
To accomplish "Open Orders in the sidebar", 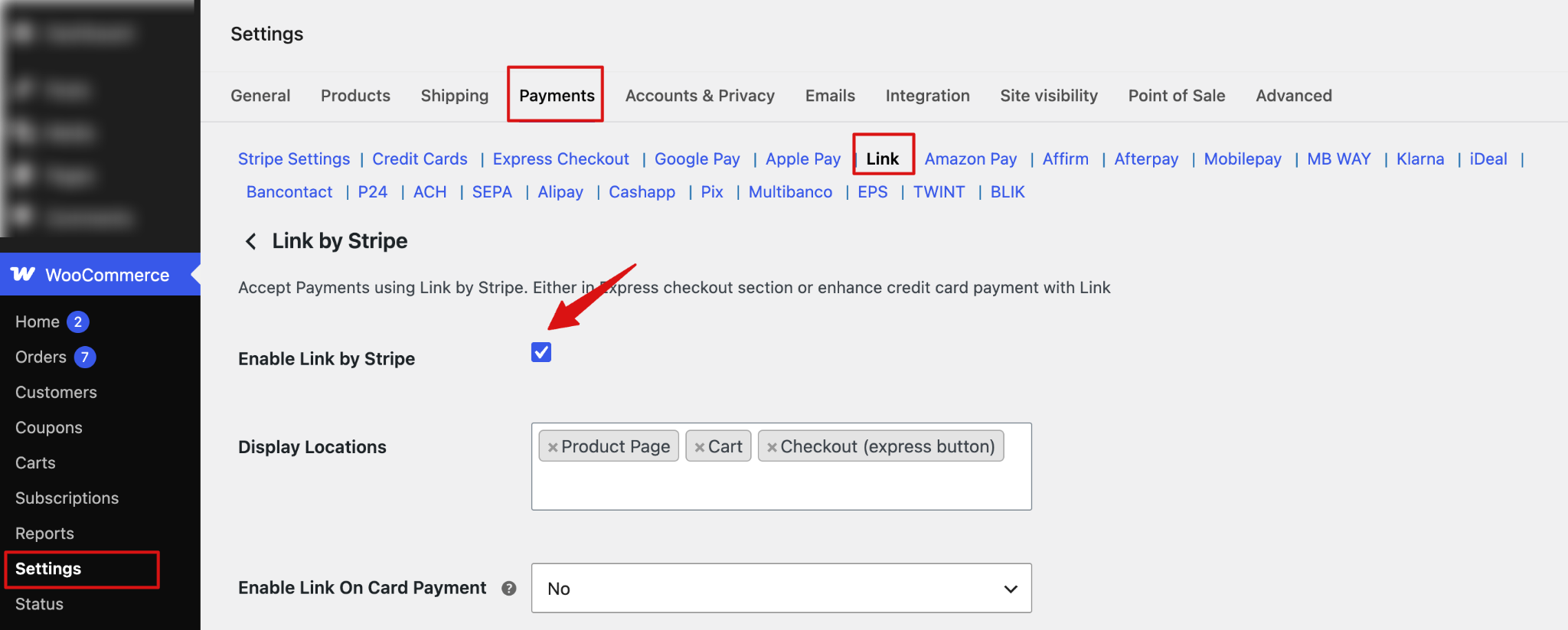I will pyautogui.click(x=41, y=357).
